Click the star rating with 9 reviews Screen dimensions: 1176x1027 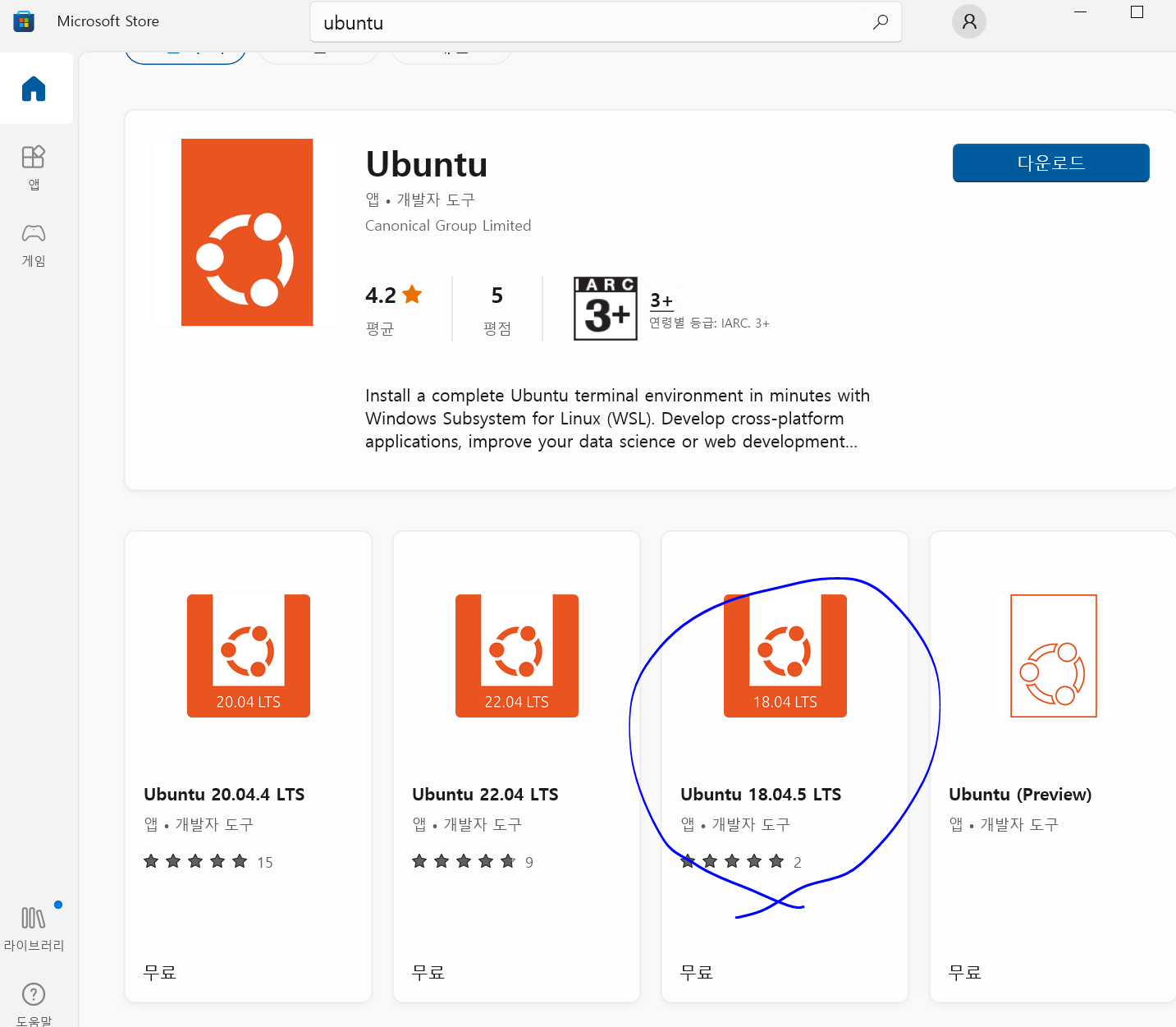(x=473, y=862)
